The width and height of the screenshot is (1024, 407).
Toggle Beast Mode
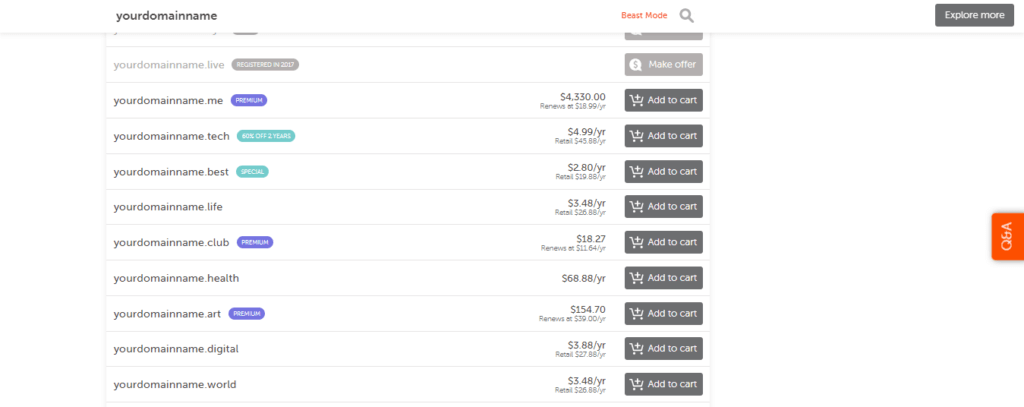click(x=644, y=15)
